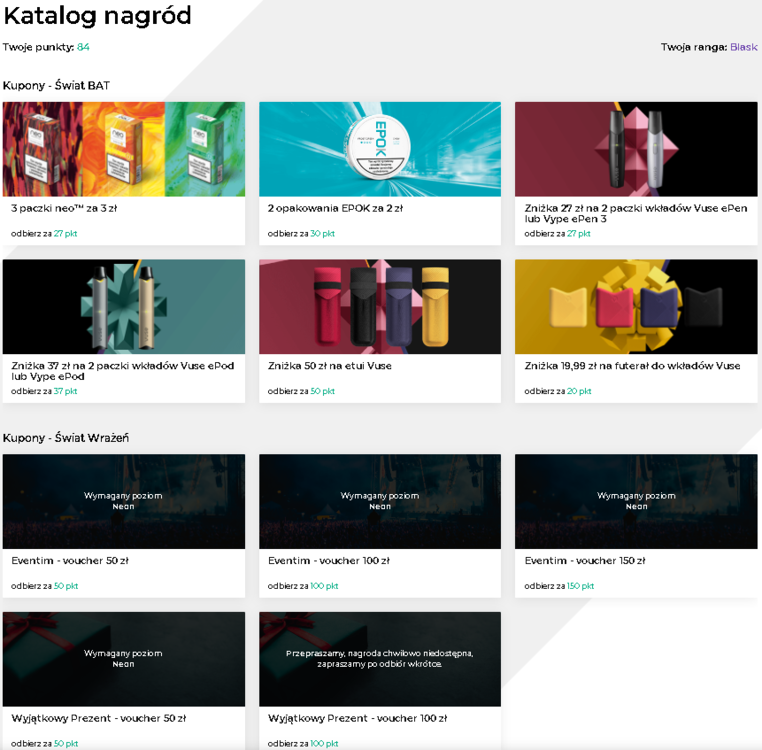Click the points value 84
This screenshot has height=750, width=762.
(x=83, y=47)
